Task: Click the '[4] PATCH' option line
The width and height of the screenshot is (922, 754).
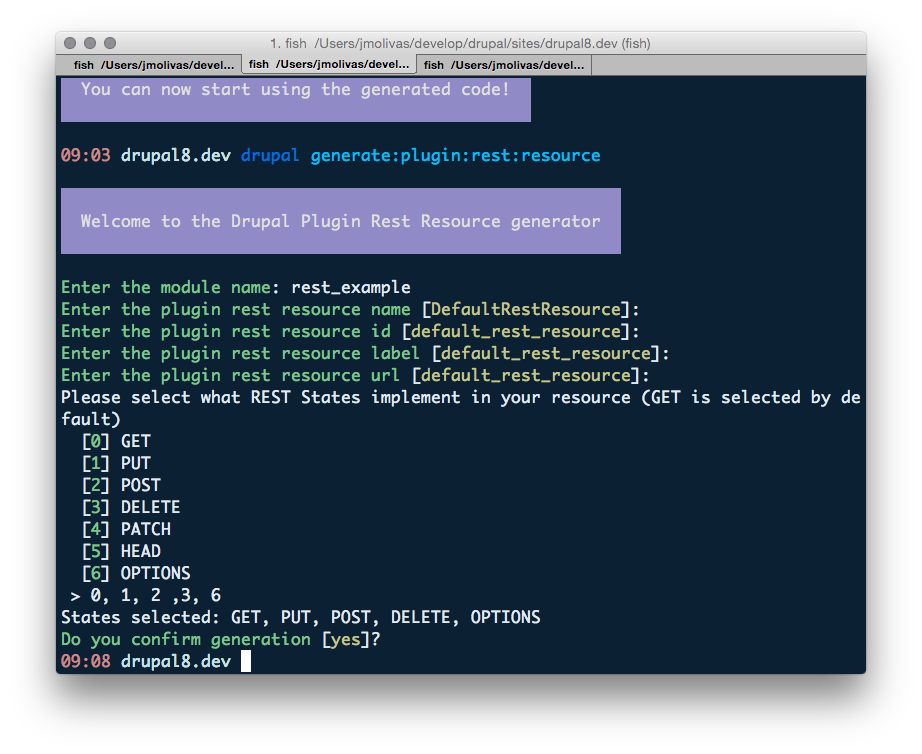Action: tap(126, 529)
